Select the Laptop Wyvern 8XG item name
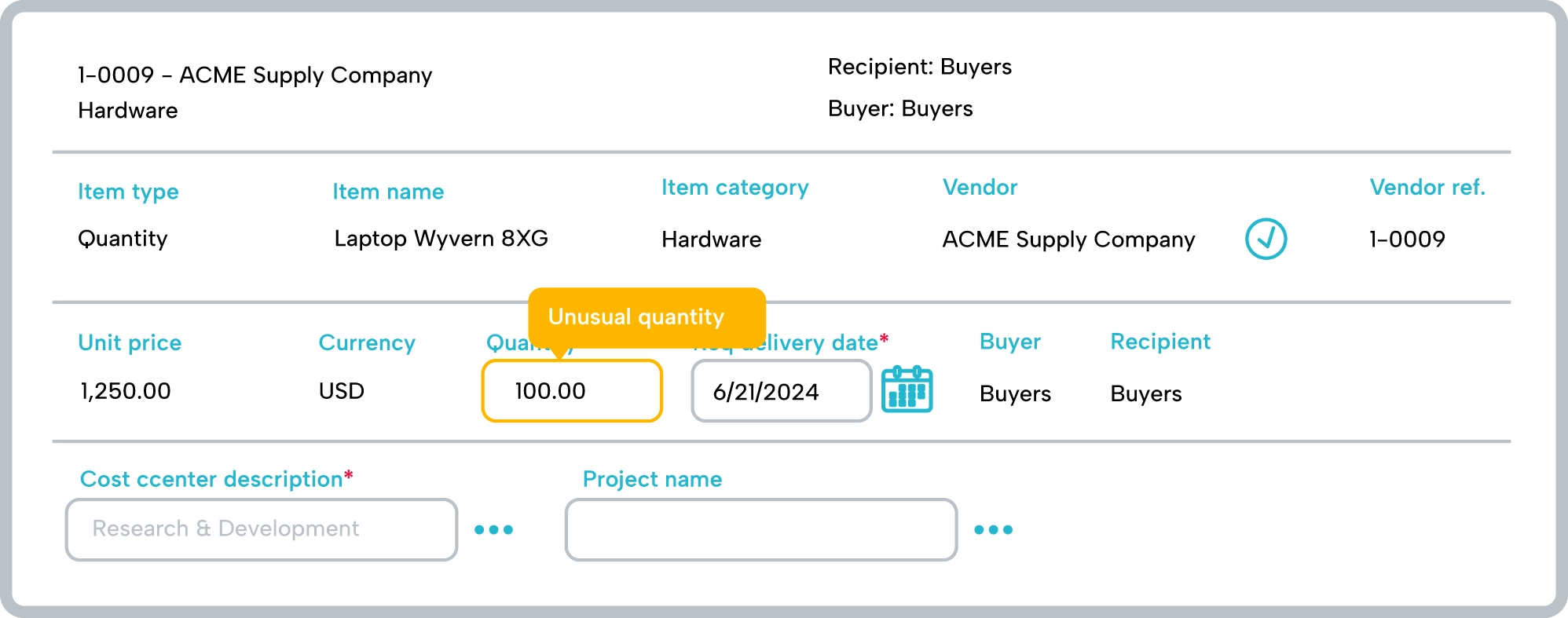Viewport: 1568px width, 618px height. (x=441, y=239)
